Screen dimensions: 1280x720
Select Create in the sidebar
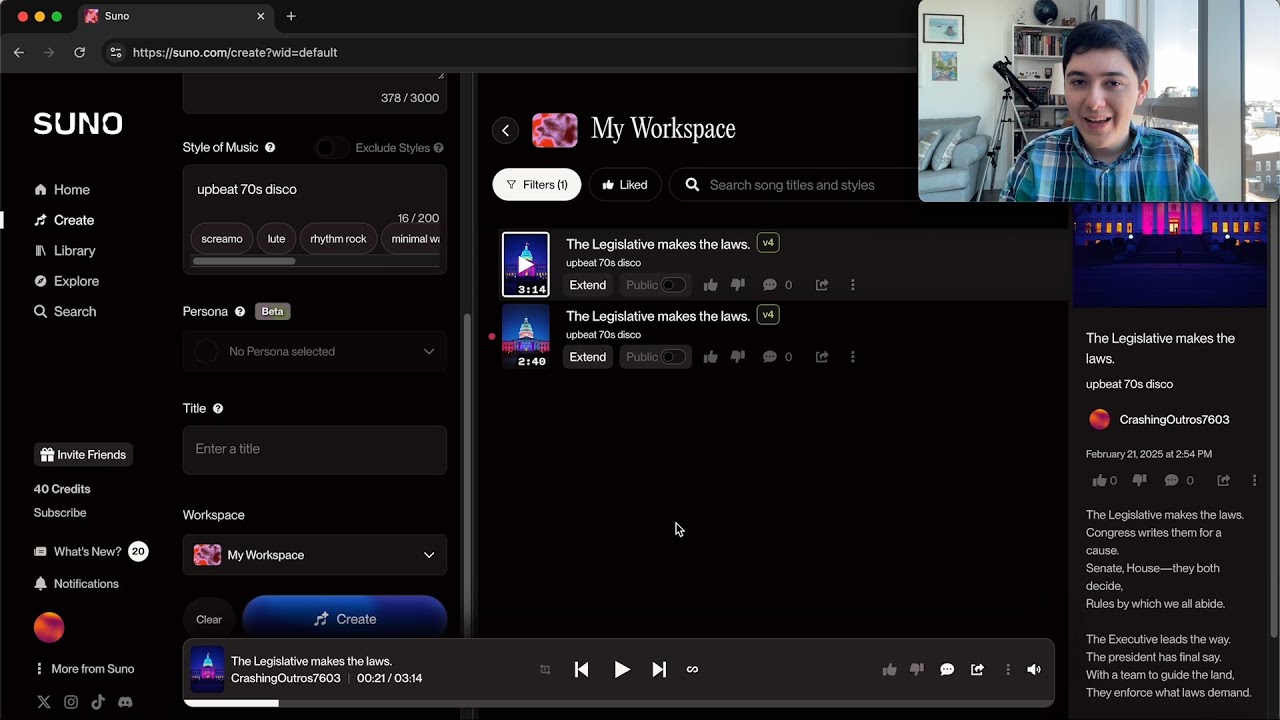click(x=64, y=220)
